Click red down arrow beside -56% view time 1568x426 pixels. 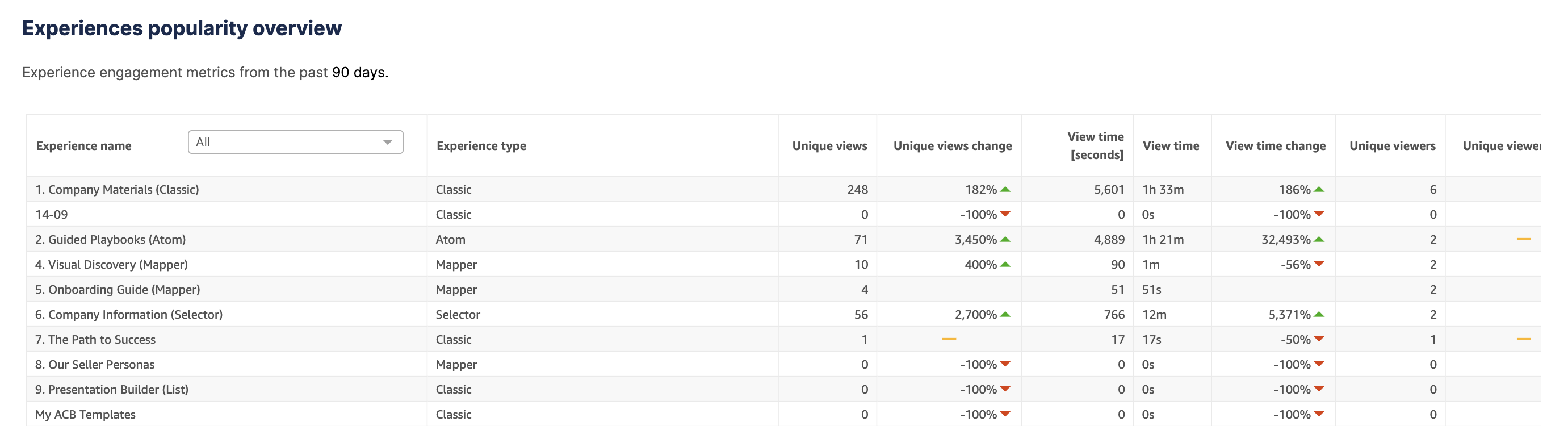1319,264
